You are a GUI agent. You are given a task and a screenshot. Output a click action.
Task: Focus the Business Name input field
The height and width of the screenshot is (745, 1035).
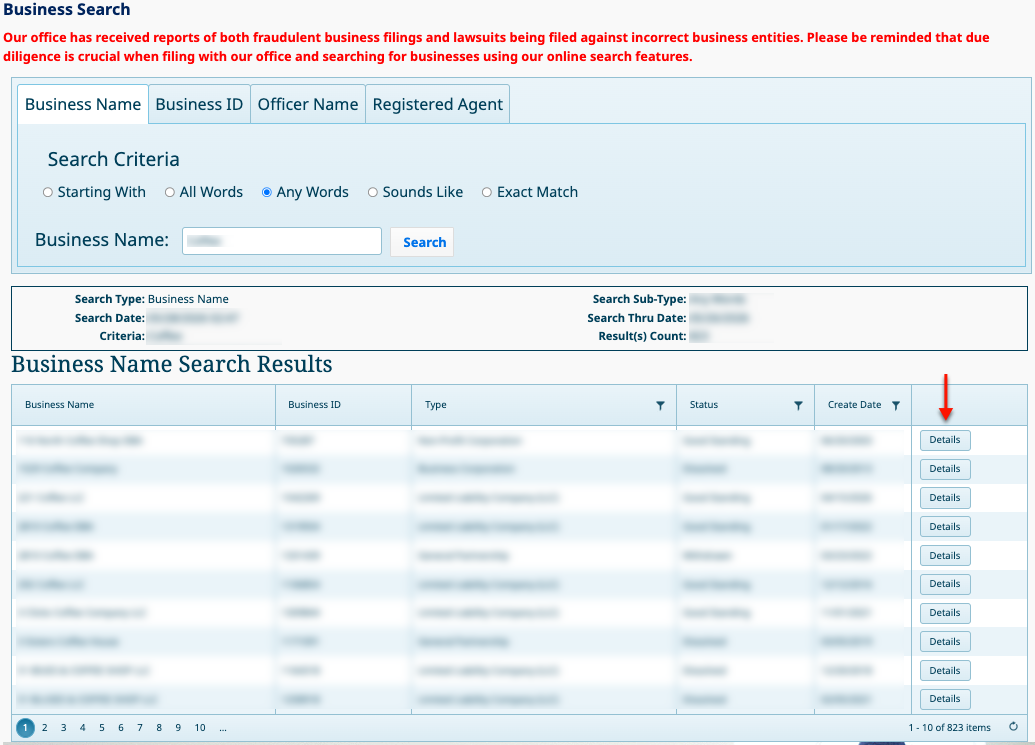282,241
